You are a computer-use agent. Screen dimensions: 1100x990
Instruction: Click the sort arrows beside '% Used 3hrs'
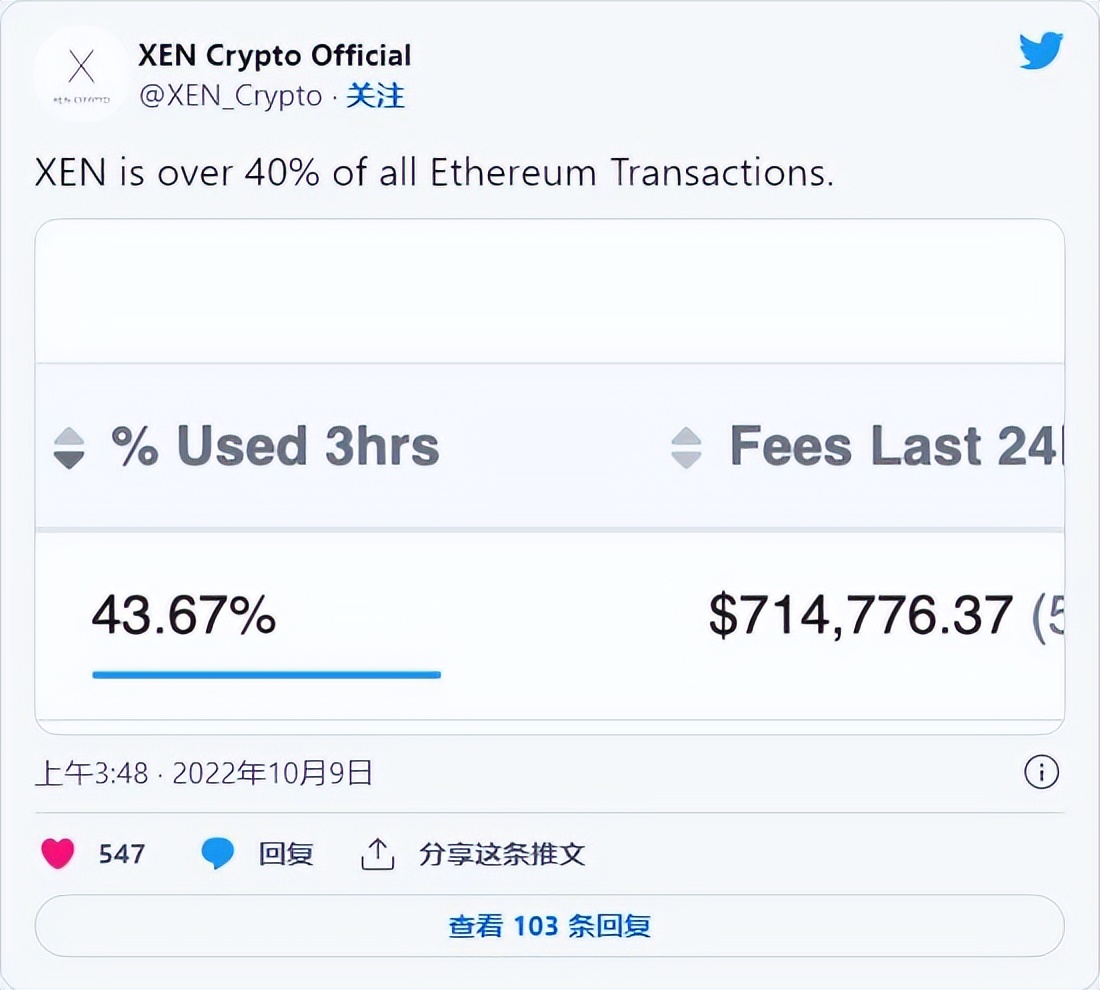pyautogui.click(x=69, y=448)
